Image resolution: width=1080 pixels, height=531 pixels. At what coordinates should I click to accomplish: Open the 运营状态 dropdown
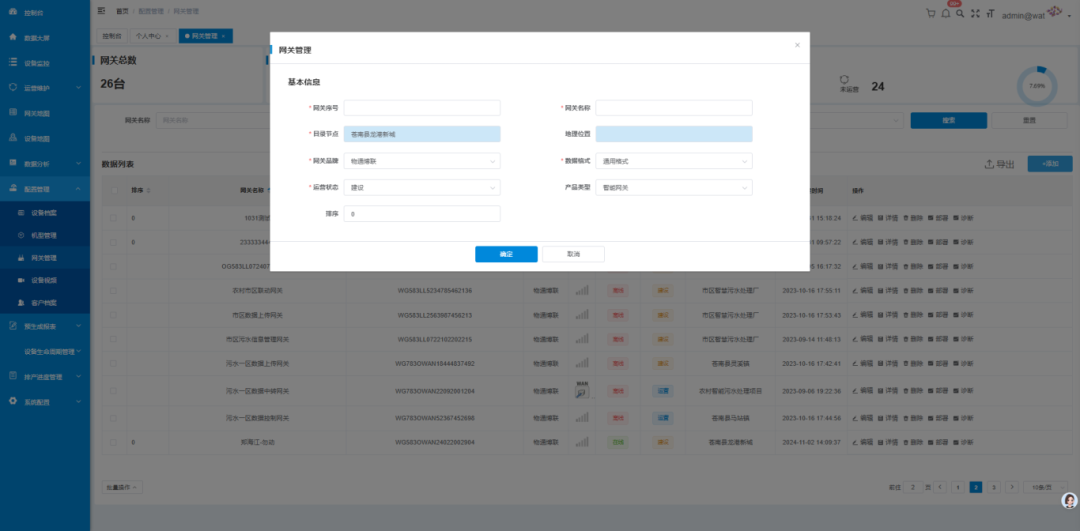click(x=422, y=188)
